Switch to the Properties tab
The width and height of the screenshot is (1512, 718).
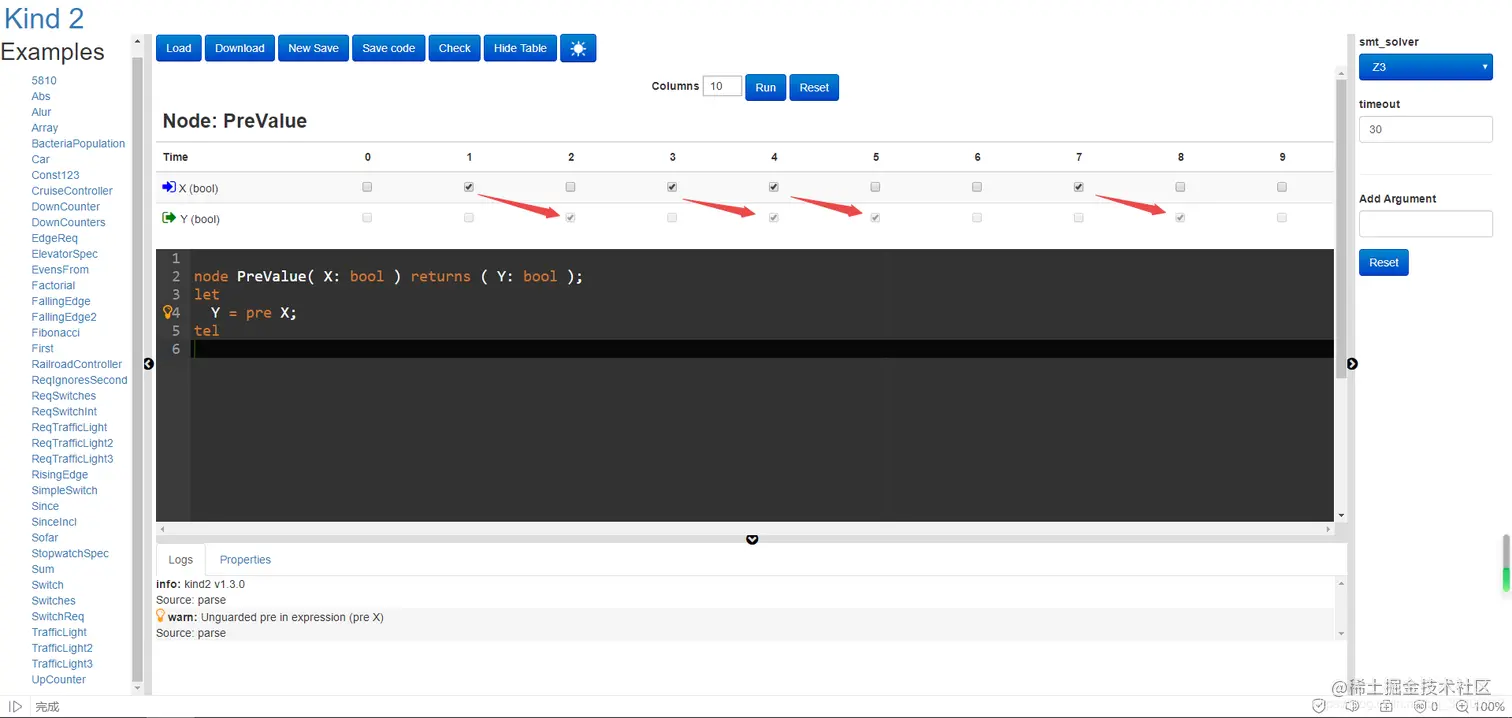[x=245, y=560]
